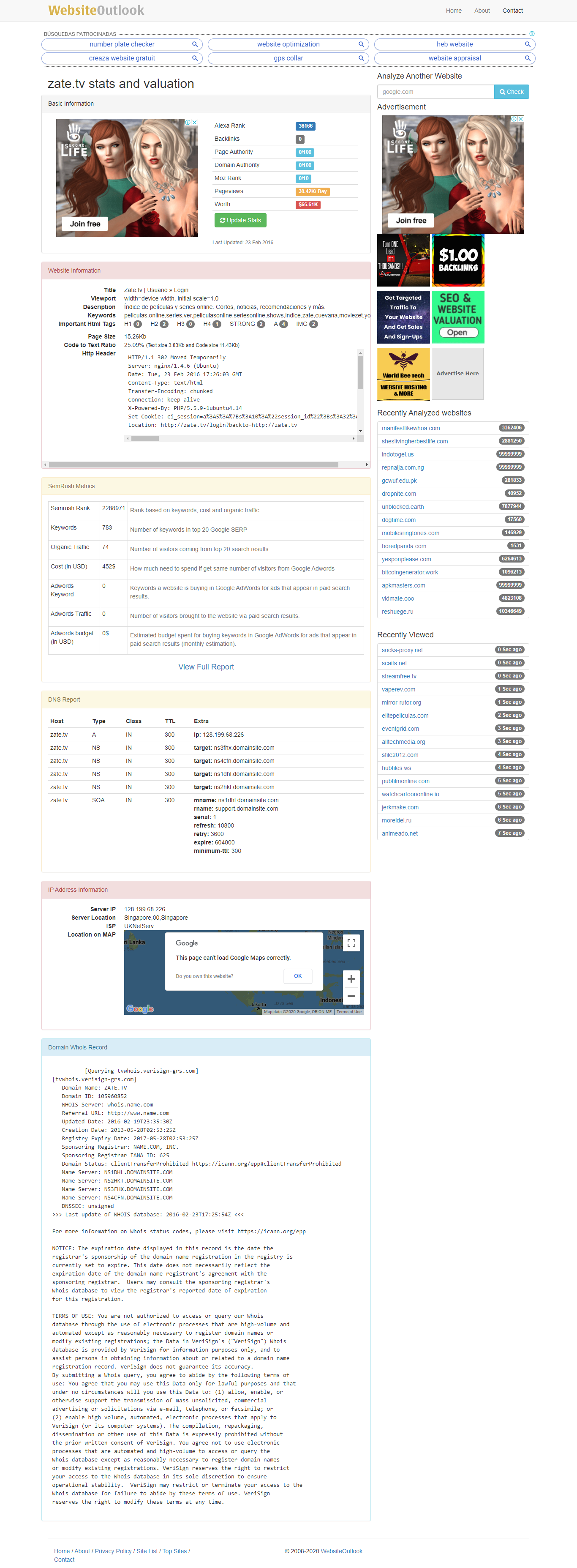Open watchcartoononline.io link

tap(410, 794)
